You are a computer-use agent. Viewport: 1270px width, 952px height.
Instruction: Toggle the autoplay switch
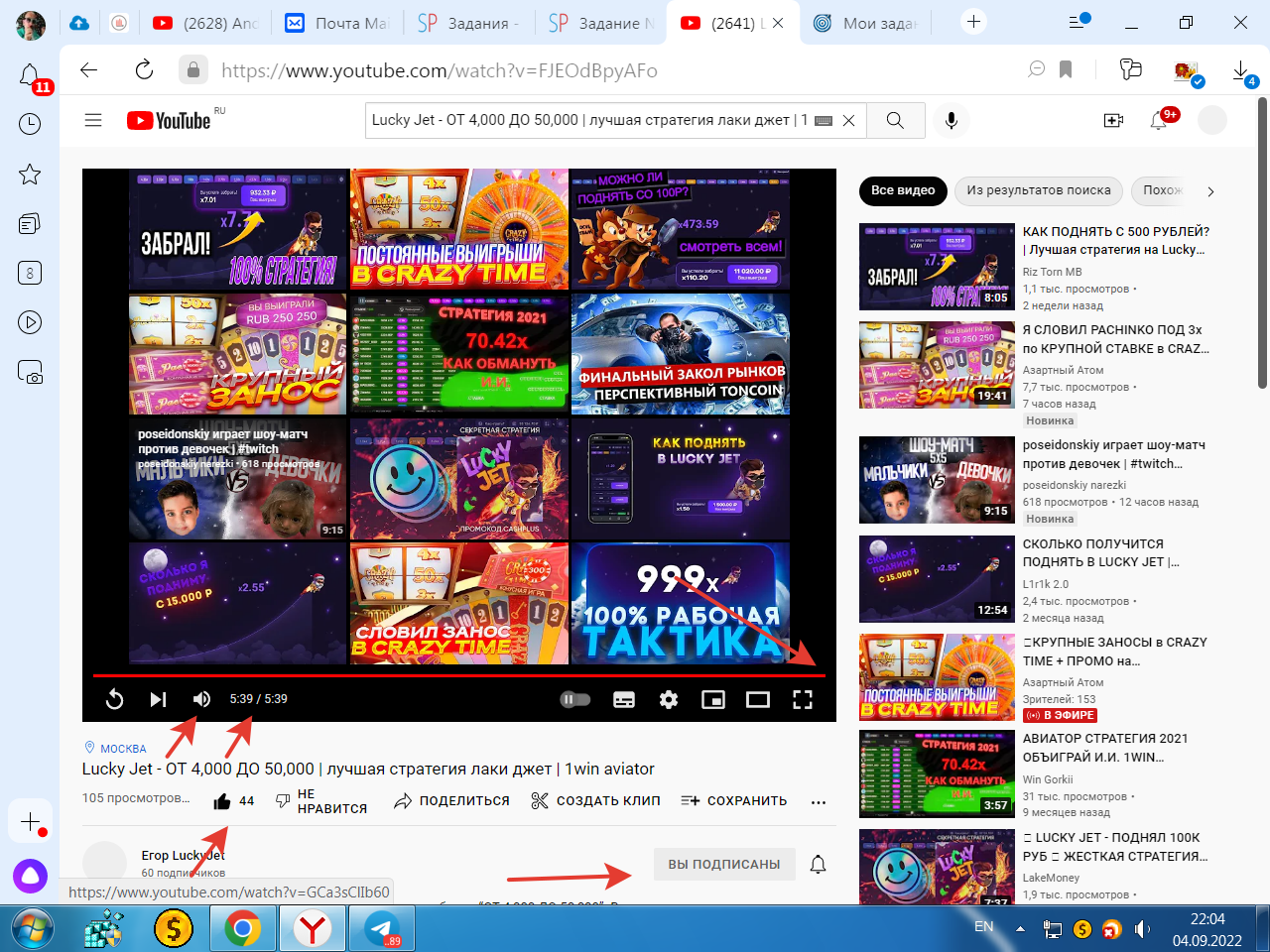575,699
